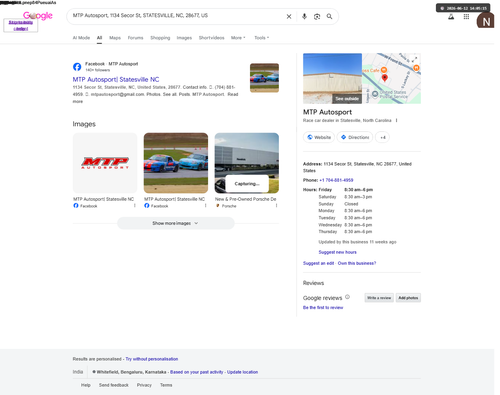Expand additional actions with +4 button
500x395 pixels.
(x=382, y=137)
